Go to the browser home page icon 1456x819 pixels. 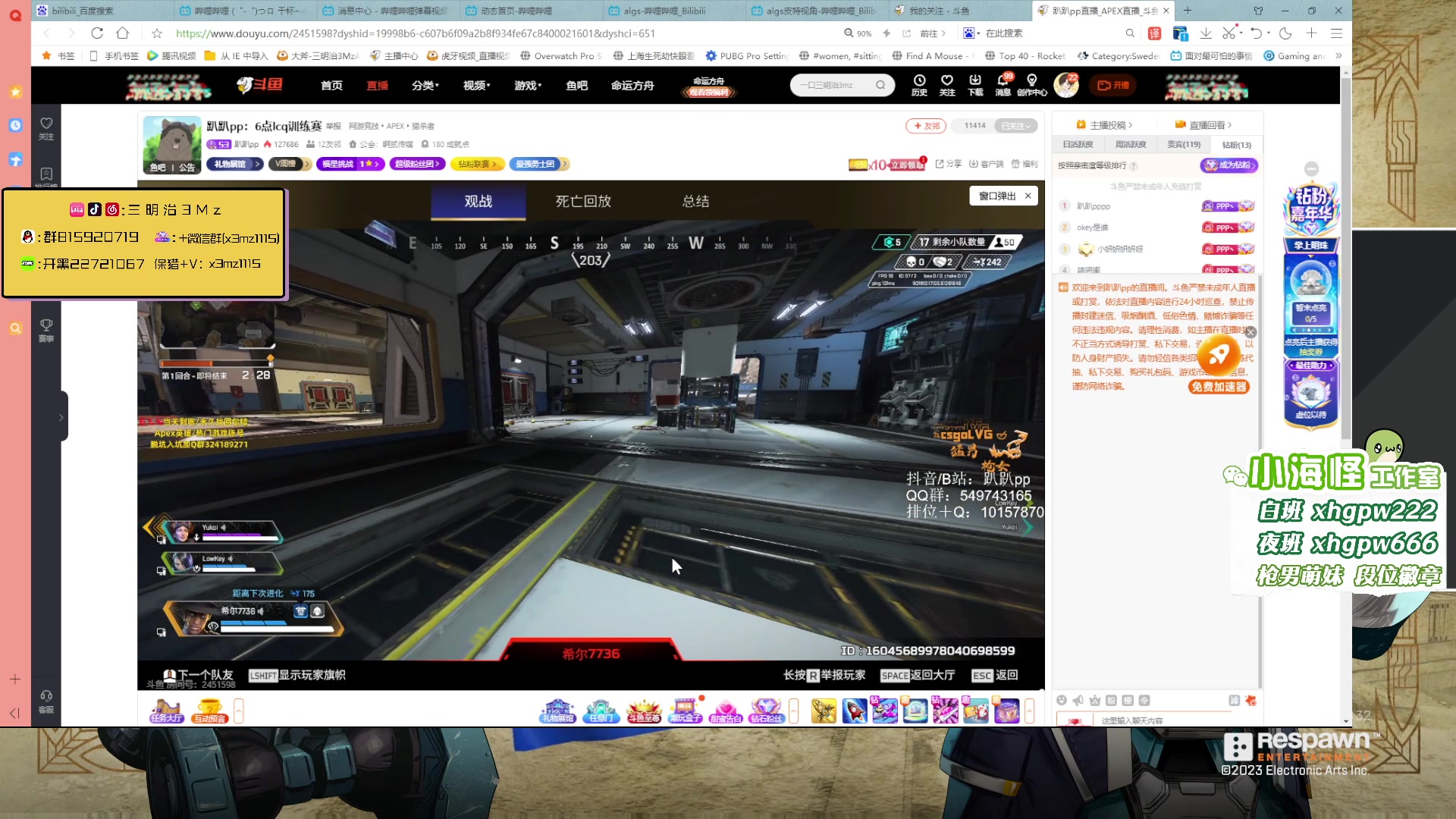(x=123, y=33)
